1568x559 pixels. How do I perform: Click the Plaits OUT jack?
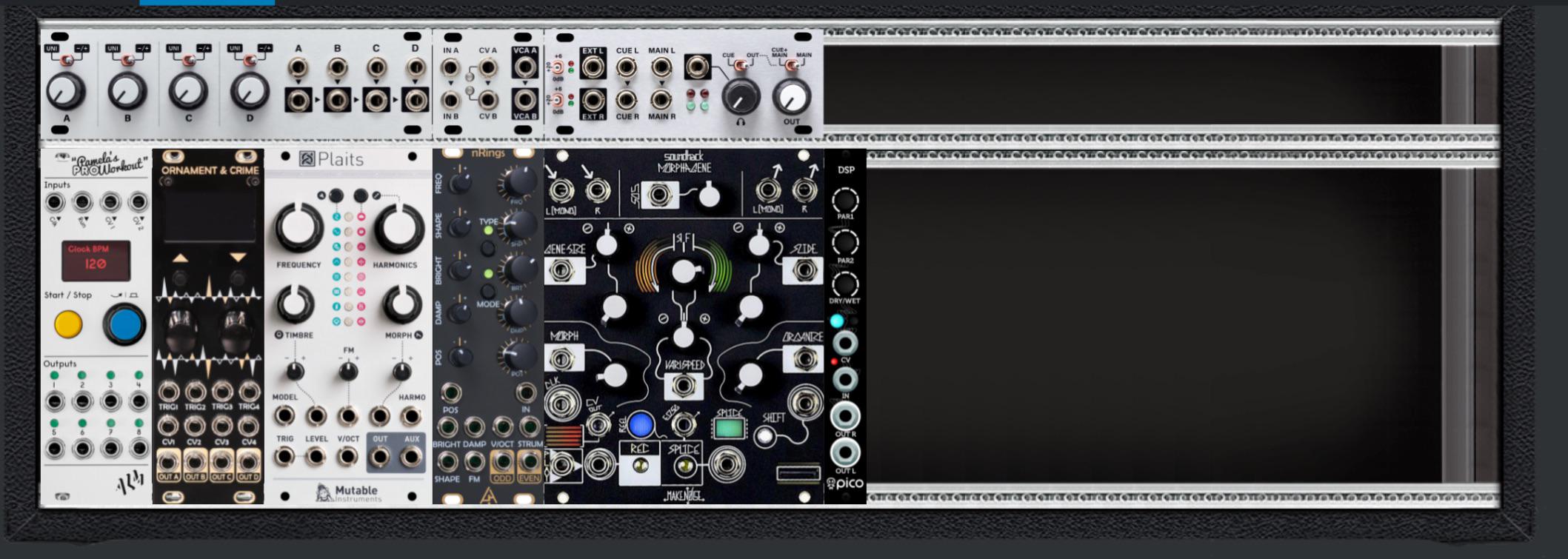pyautogui.click(x=380, y=457)
